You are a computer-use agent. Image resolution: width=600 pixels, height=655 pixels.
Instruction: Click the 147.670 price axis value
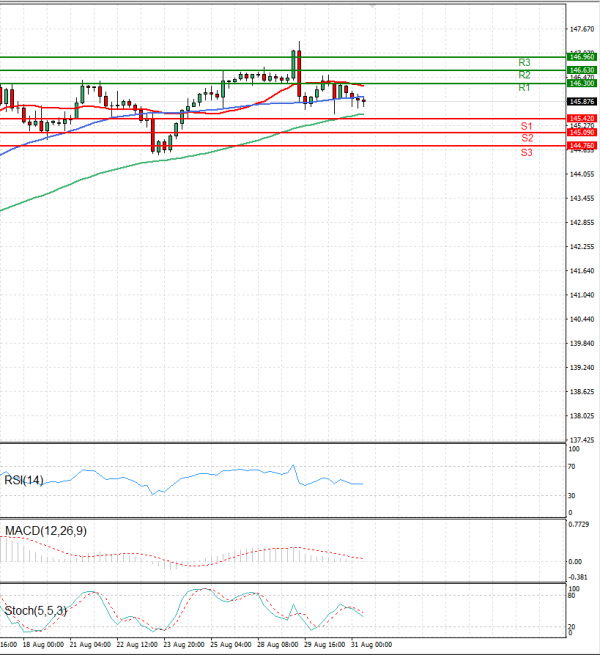coord(582,29)
